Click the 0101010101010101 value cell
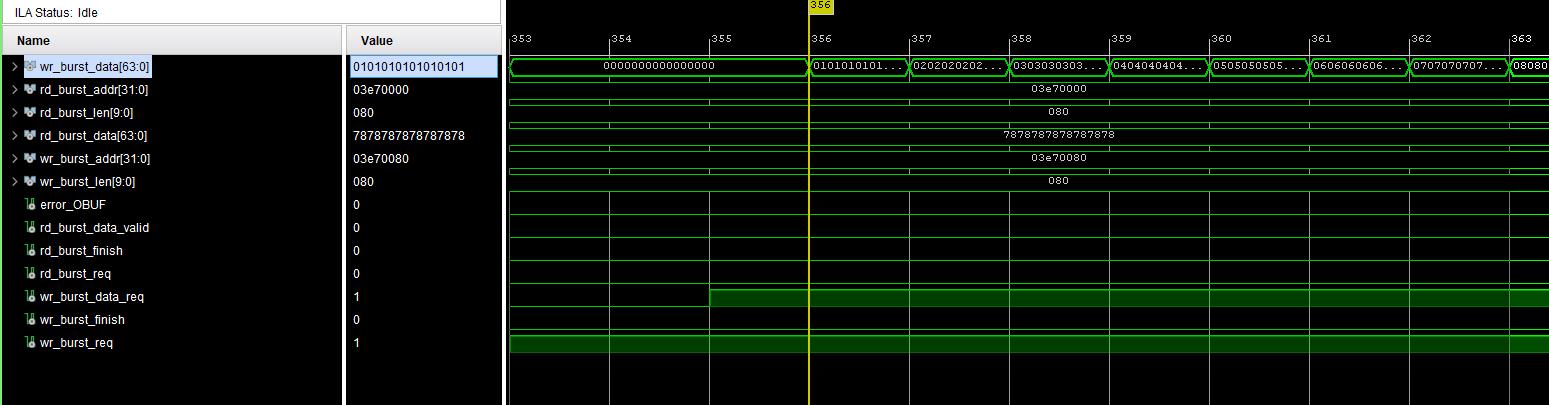 [422, 66]
